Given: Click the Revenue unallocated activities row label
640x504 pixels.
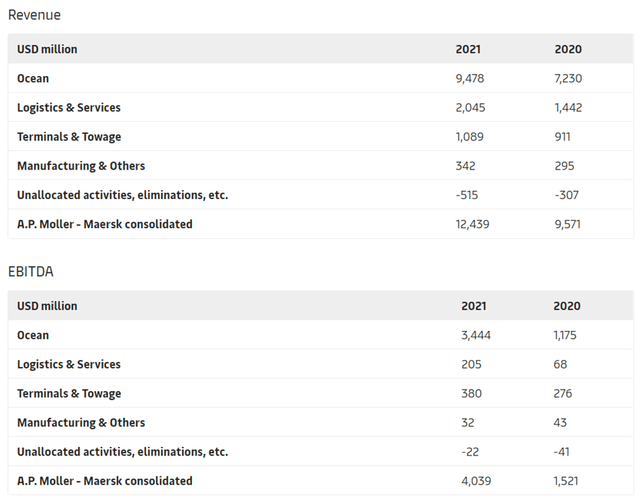Looking at the screenshot, I should pyautogui.click(x=122, y=195).
